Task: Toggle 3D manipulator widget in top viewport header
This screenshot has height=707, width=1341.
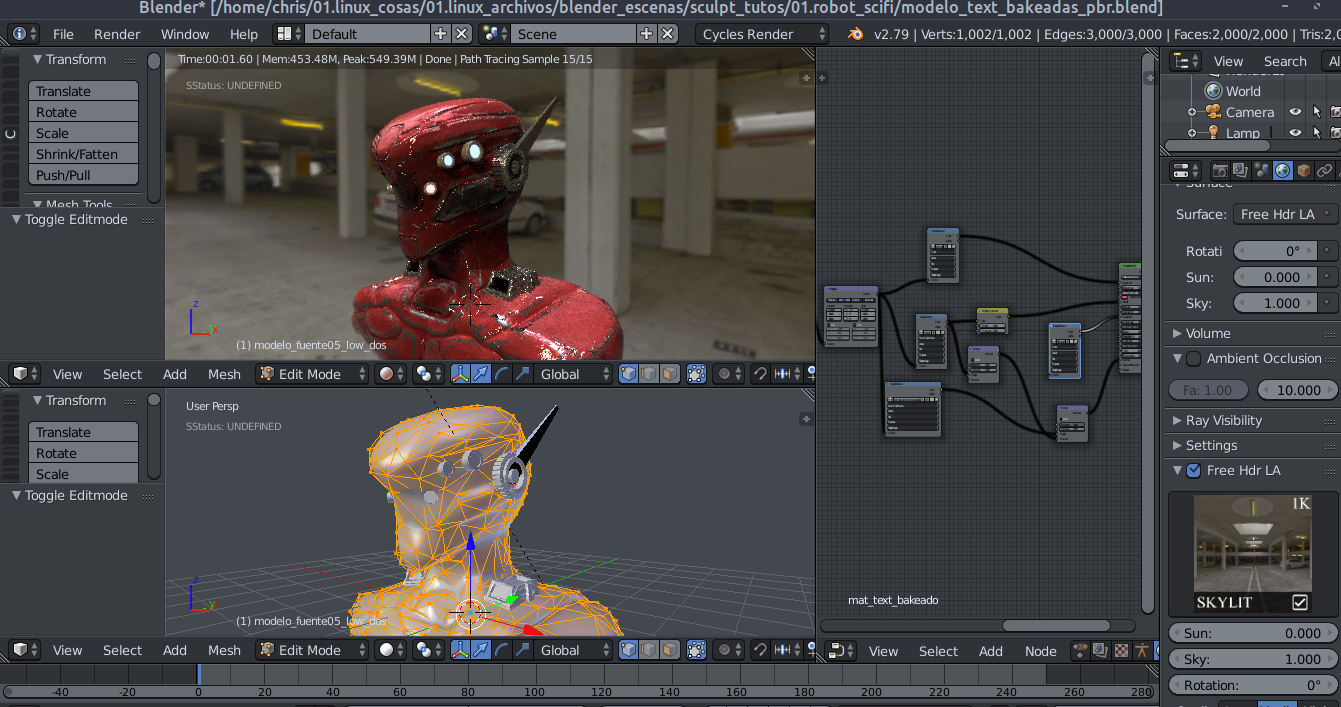Action: [x=461, y=374]
